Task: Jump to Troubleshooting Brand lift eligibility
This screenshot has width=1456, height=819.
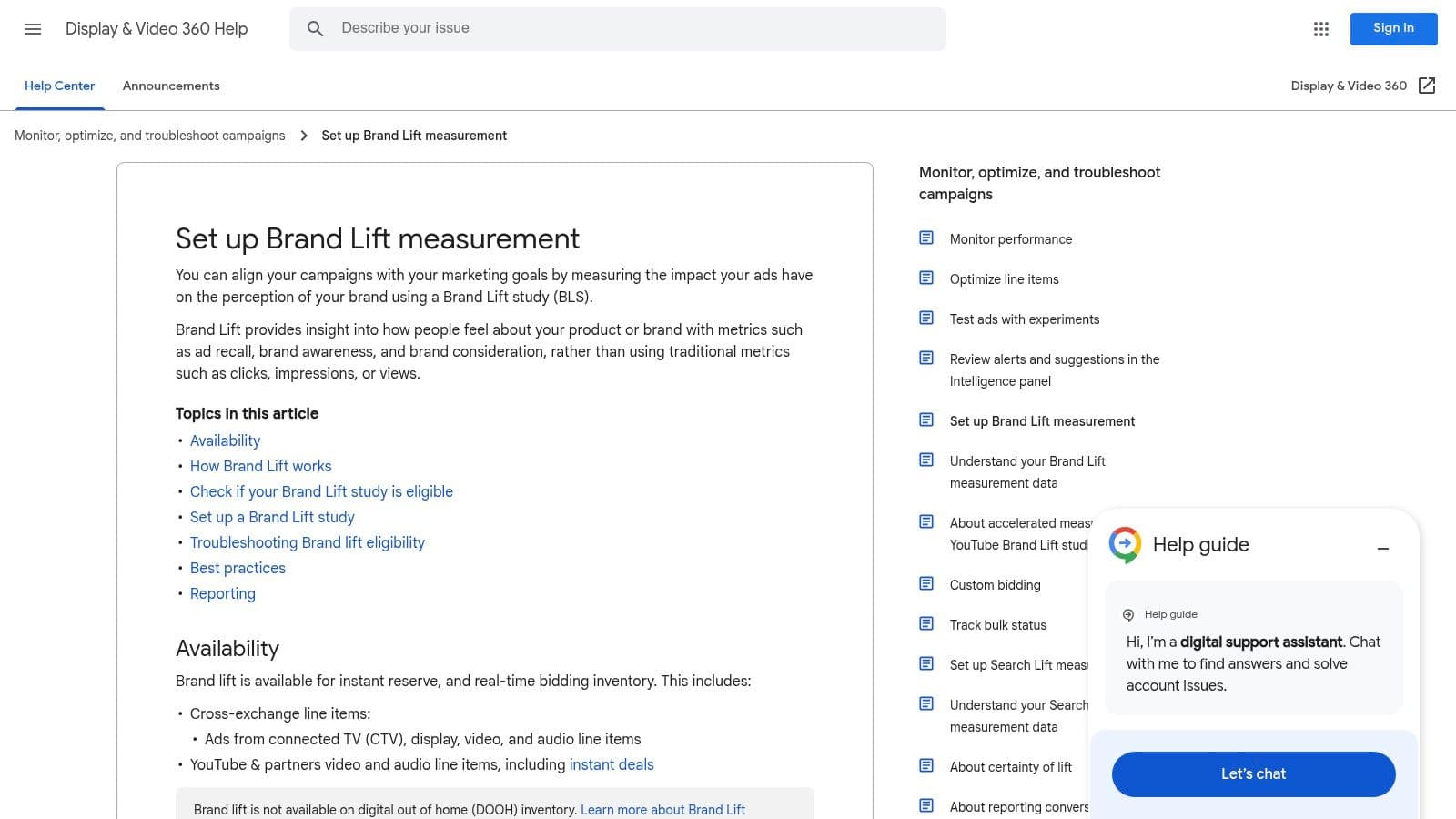Action: pyautogui.click(x=307, y=542)
